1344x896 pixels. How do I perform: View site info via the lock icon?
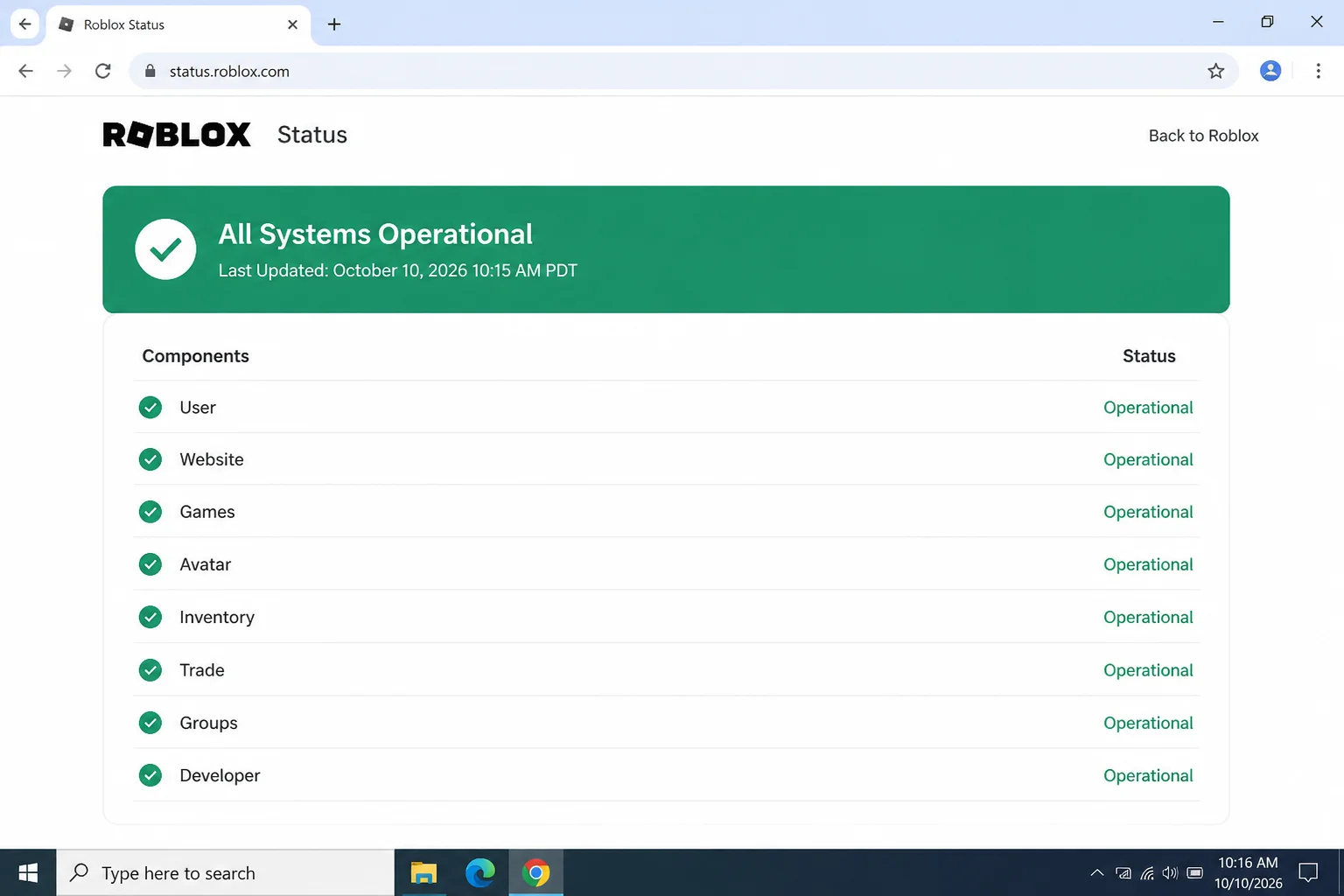pos(150,71)
